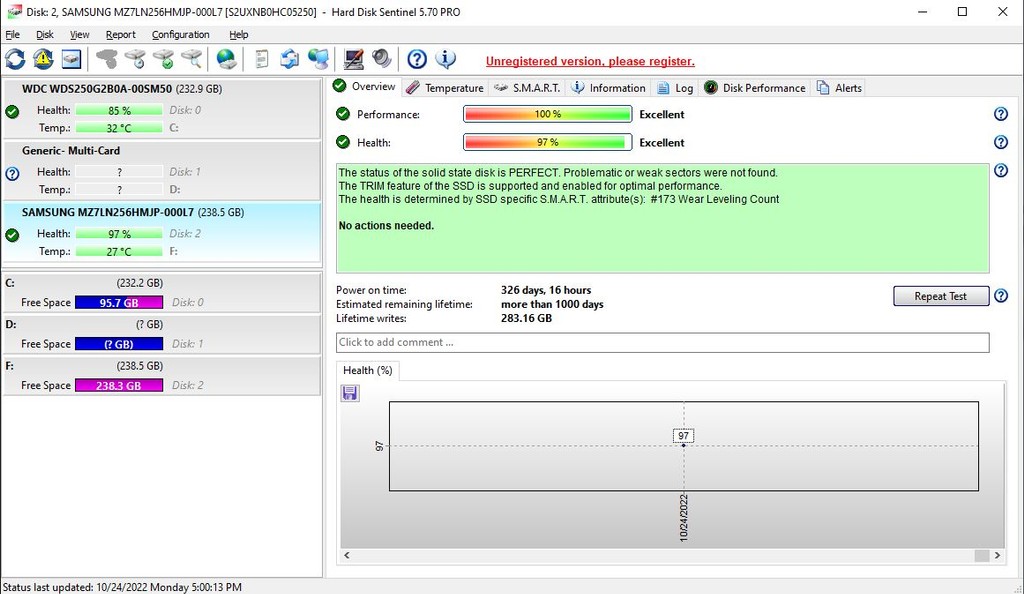Click the disk with green checkmark icon

(163, 59)
